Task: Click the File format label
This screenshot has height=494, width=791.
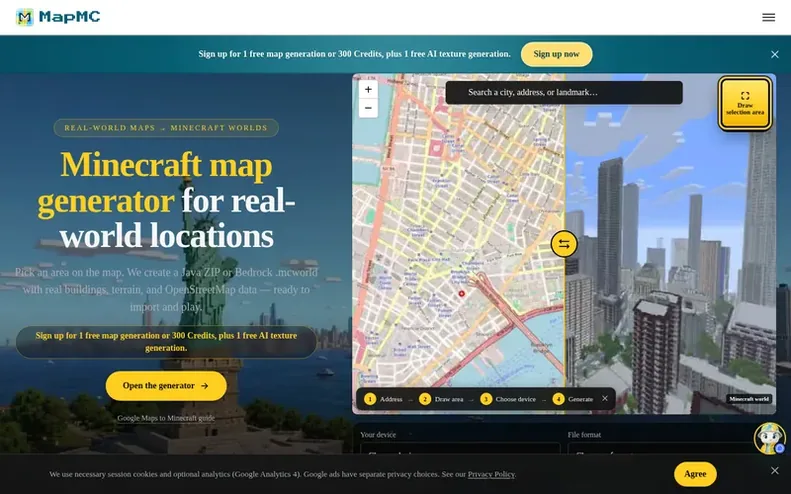Action: point(584,434)
